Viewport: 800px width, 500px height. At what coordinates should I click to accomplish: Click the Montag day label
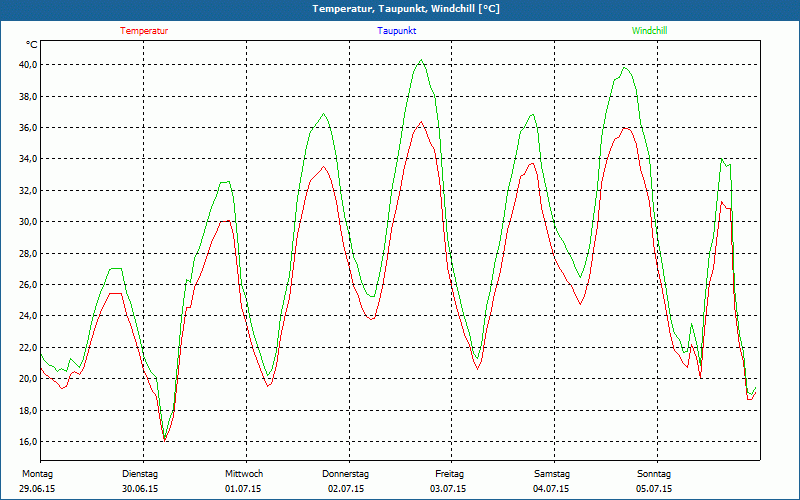pos(37,474)
